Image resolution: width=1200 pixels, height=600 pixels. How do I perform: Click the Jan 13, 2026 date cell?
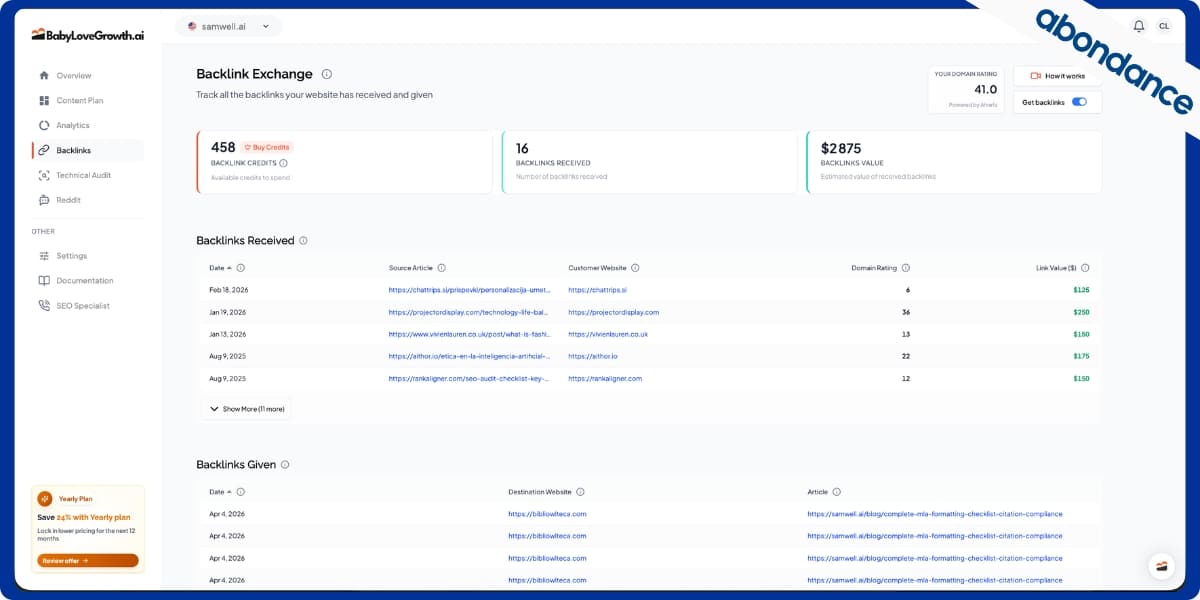[x=227, y=334]
